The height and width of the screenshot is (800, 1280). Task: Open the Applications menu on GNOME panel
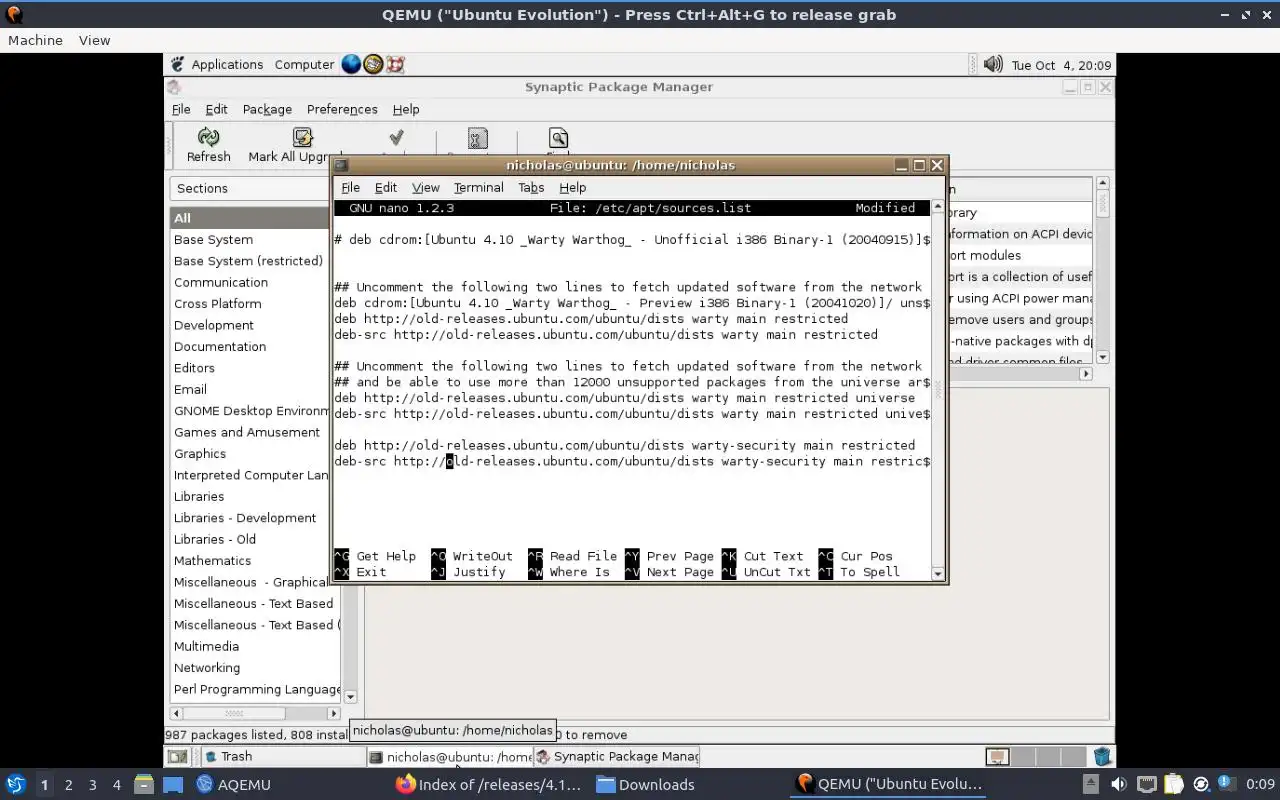[227, 64]
